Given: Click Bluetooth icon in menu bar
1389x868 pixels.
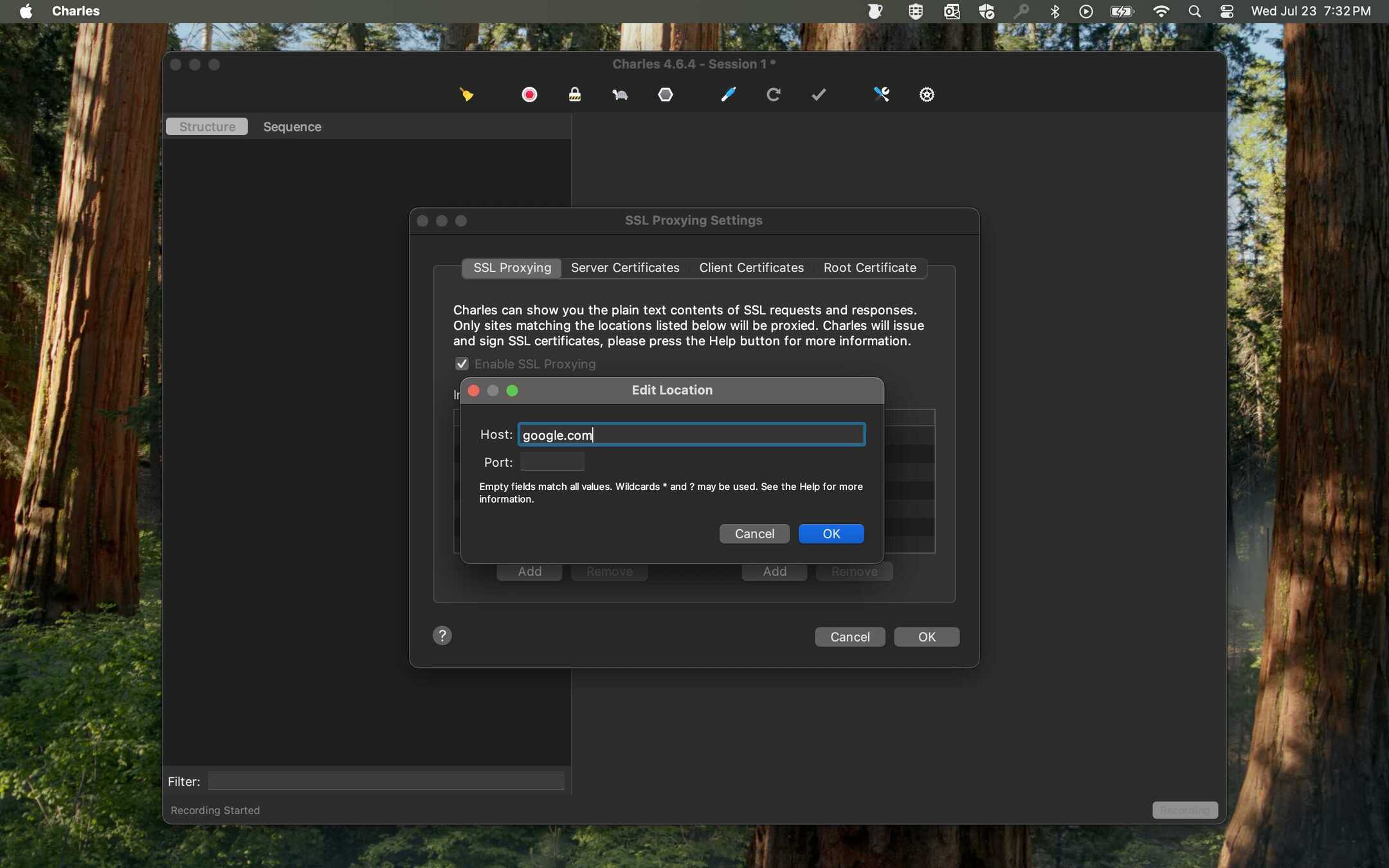Looking at the screenshot, I should tap(1055, 11).
